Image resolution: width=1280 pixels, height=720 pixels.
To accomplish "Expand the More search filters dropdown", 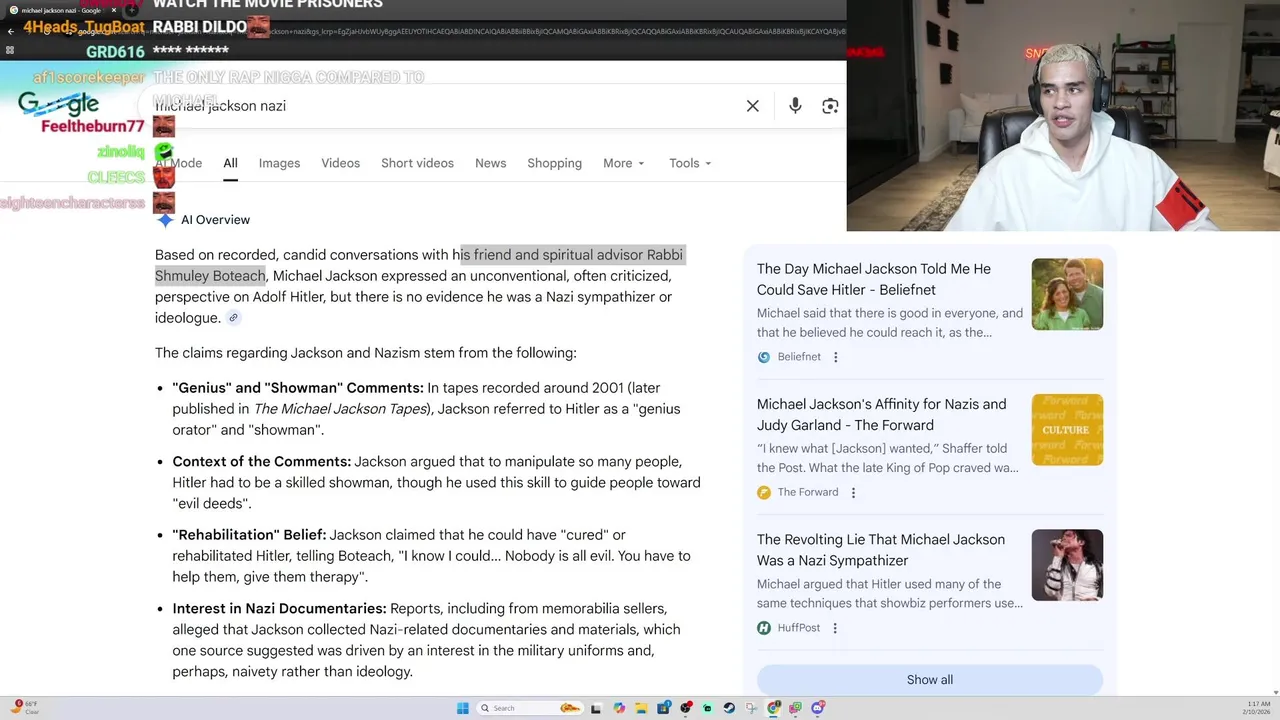I will click(624, 163).
